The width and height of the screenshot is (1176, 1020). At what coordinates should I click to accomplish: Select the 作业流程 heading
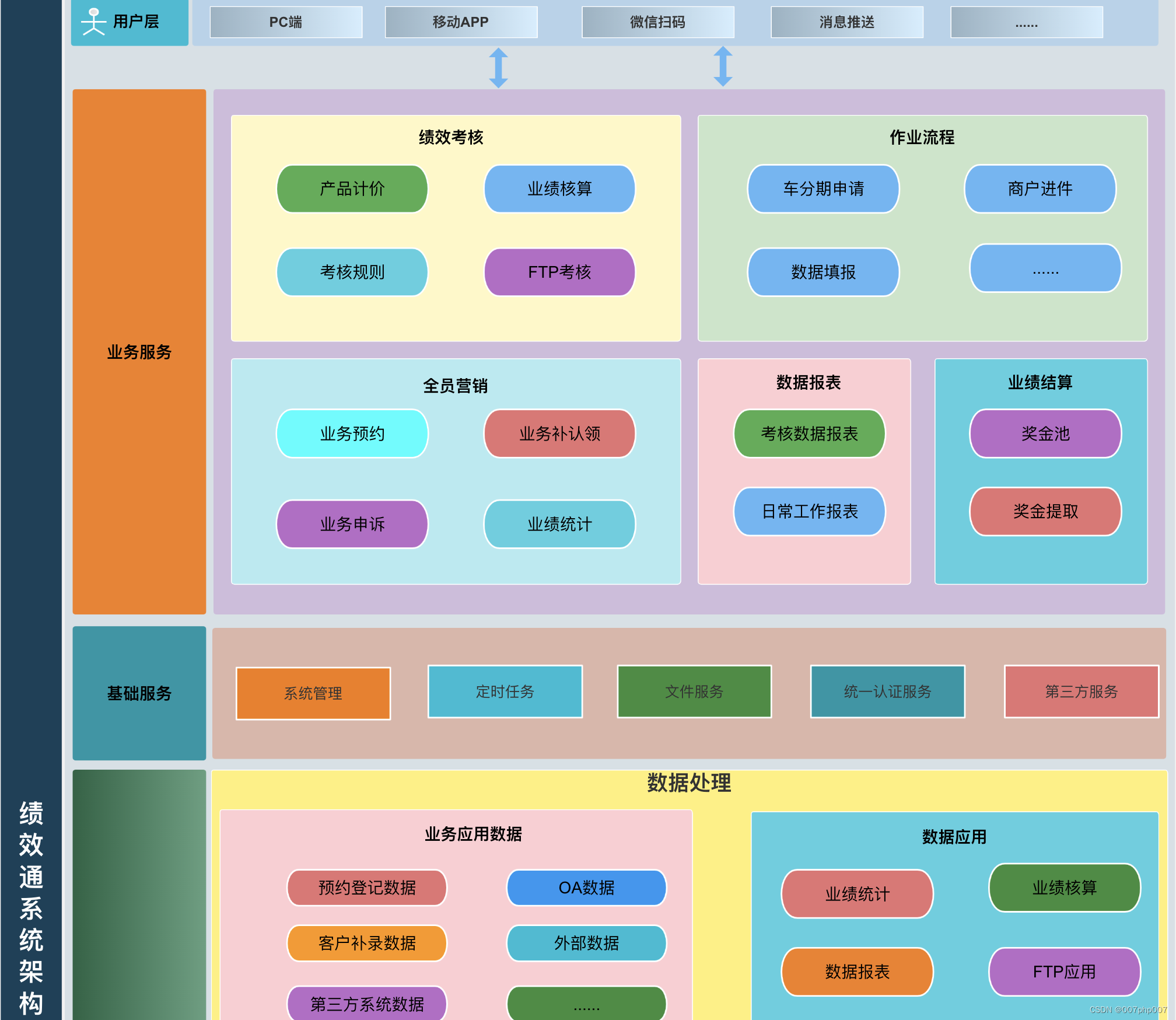click(x=922, y=137)
